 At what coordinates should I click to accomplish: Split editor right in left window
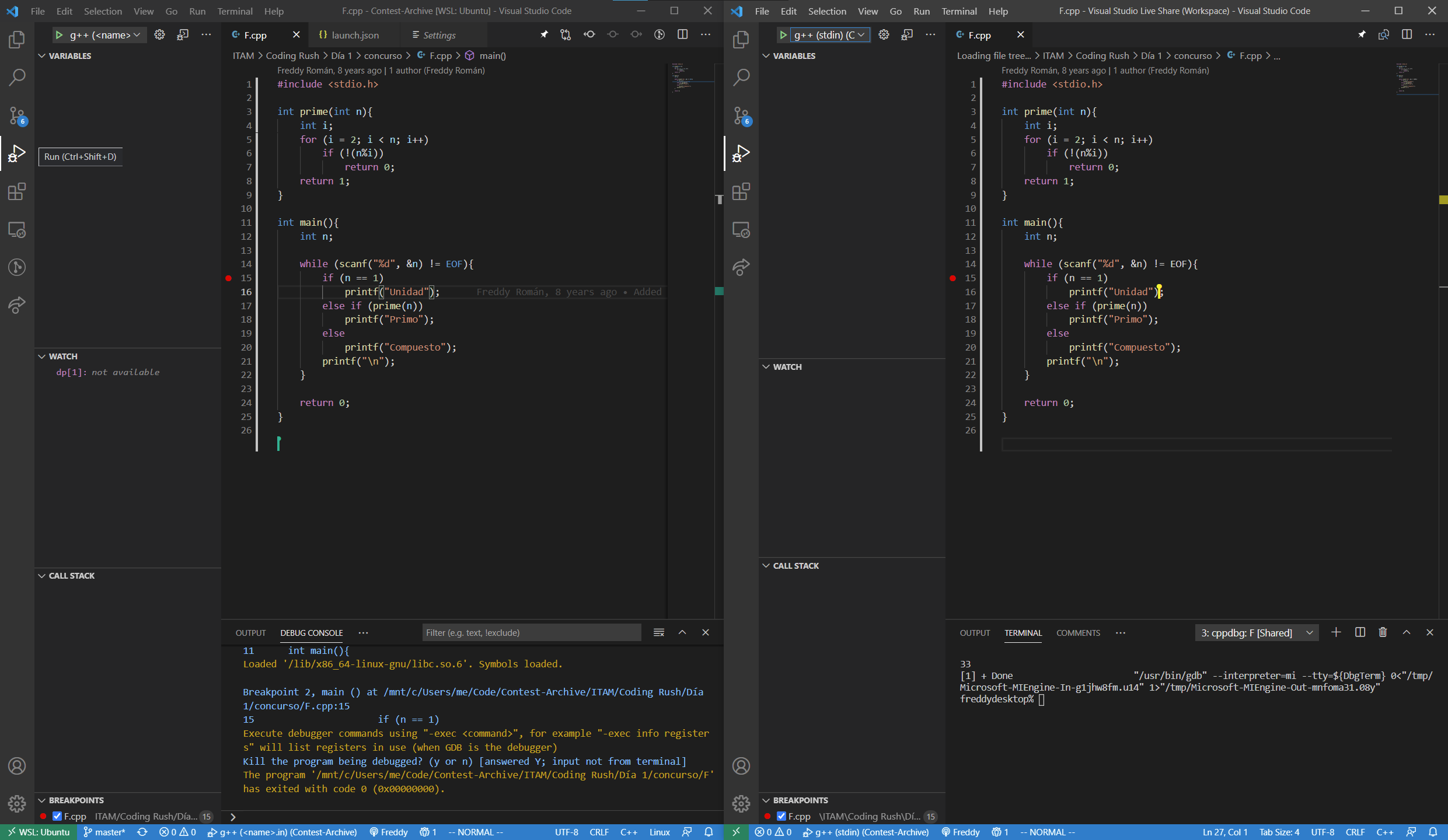click(682, 34)
